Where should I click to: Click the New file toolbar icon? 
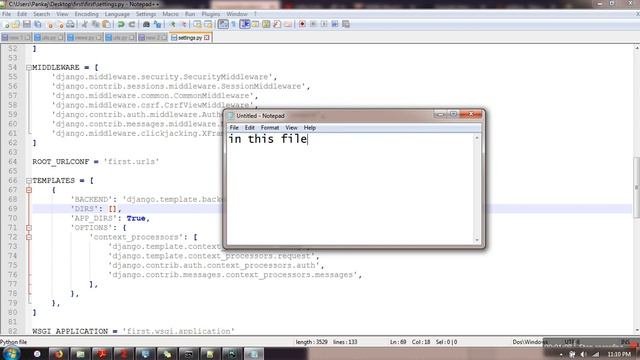pos(7,24)
